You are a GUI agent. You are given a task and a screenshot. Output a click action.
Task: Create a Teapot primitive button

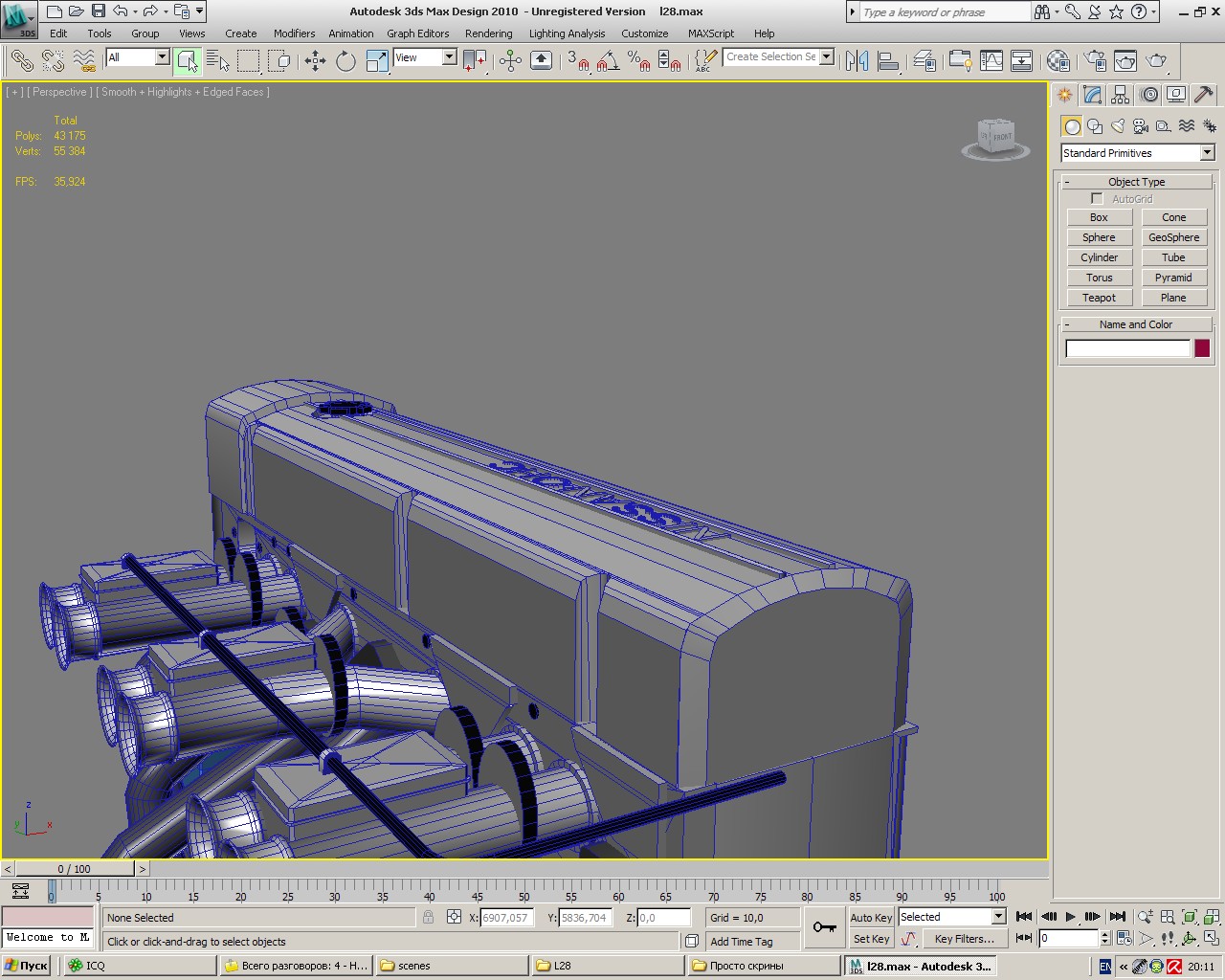click(1099, 298)
